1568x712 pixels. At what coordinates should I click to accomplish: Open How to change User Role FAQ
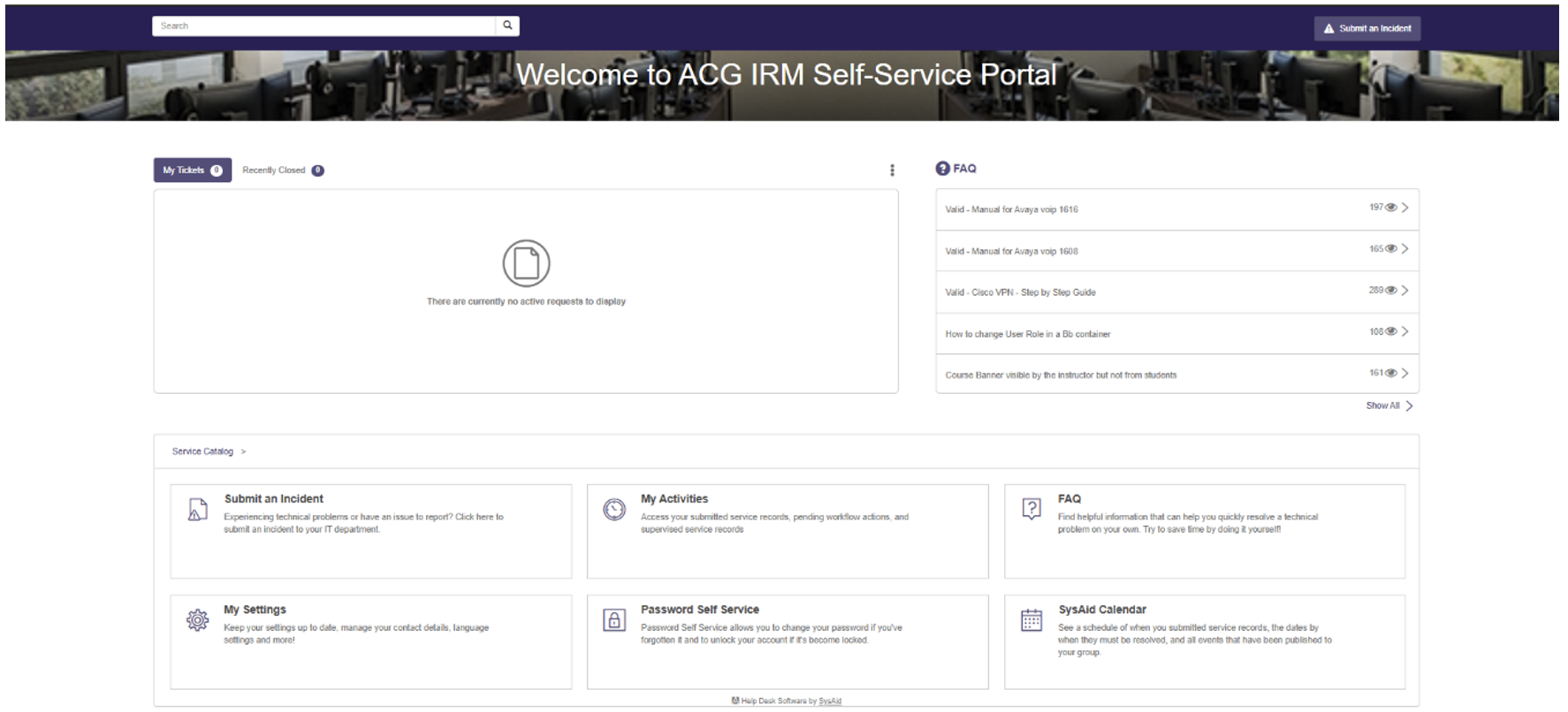tap(1177, 334)
